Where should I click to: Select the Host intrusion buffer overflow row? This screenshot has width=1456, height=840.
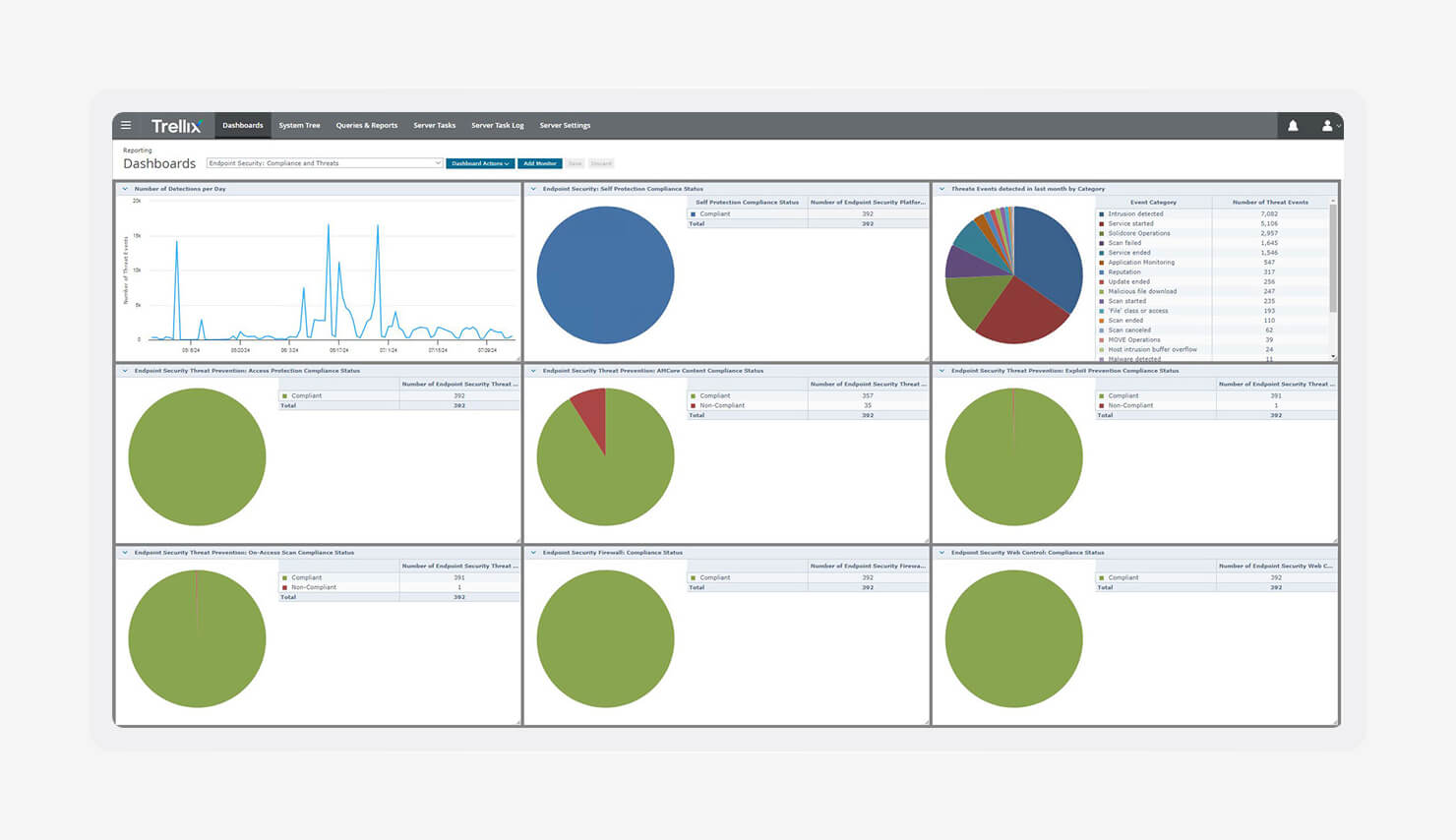[1212, 350]
